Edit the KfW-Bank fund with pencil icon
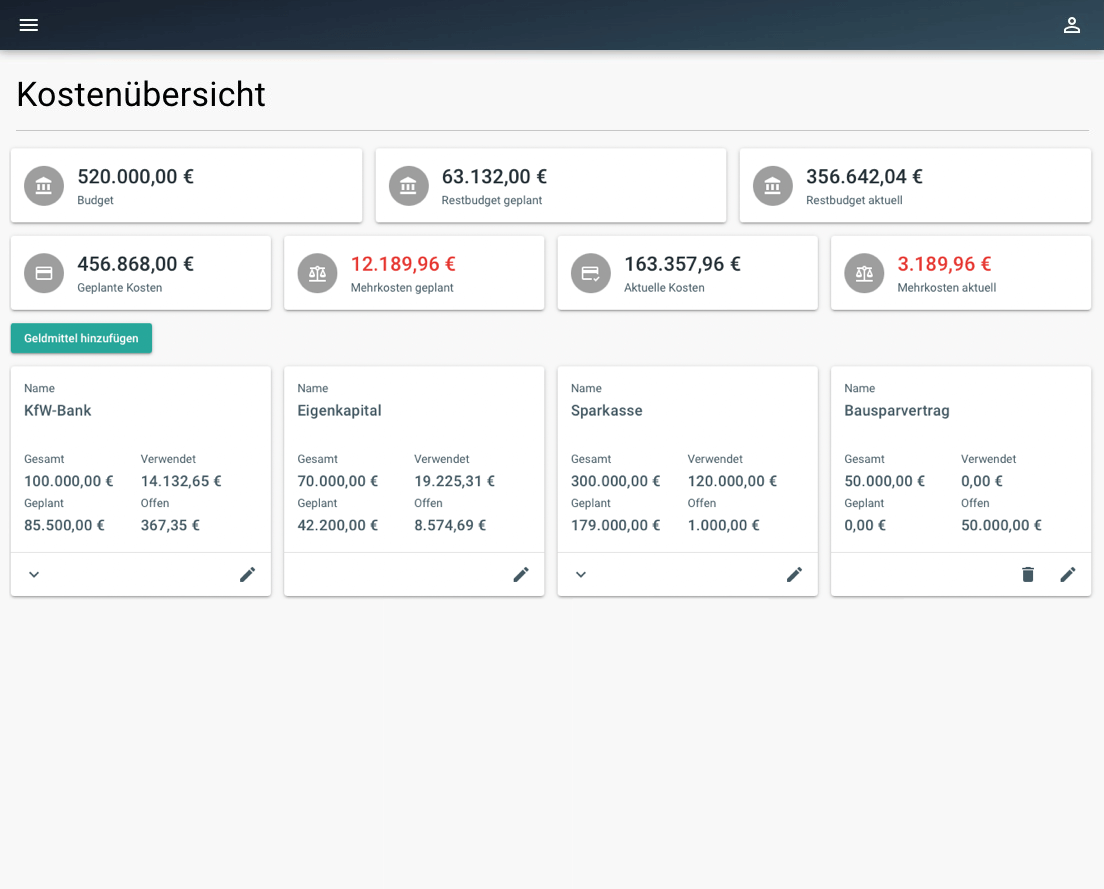Image resolution: width=1104 pixels, height=889 pixels. coord(247,574)
